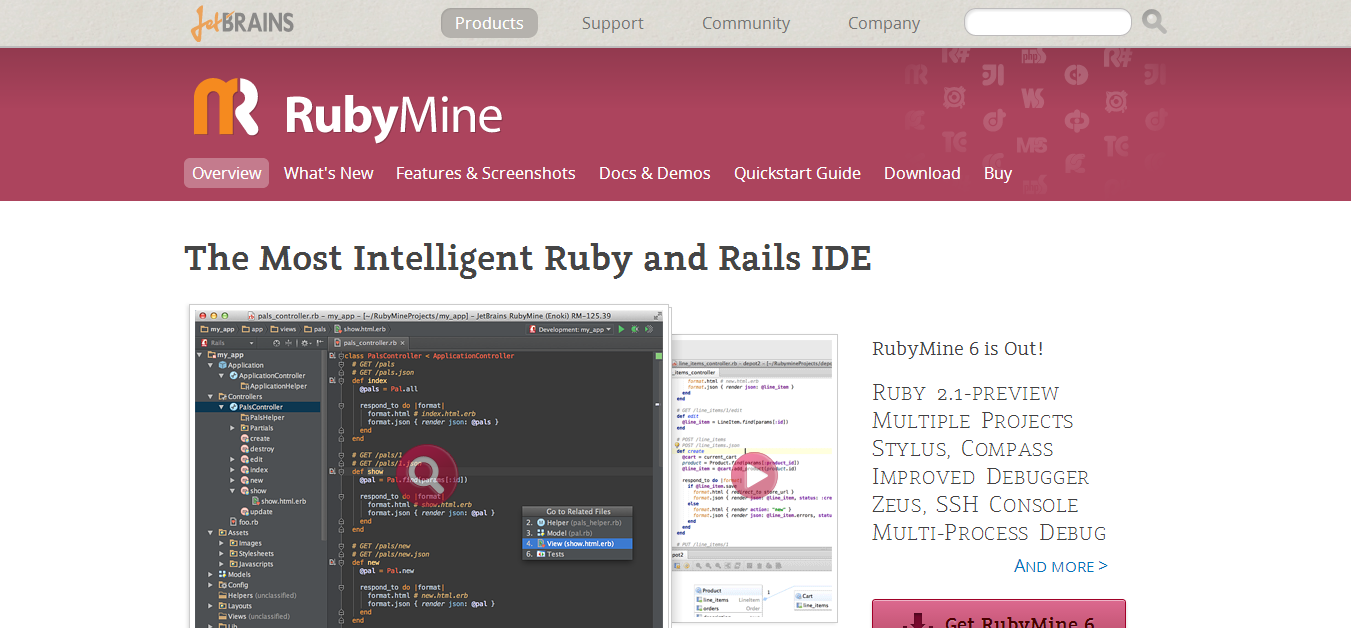Follow the "And more >" link
Image resolution: width=1351 pixels, height=628 pixels.
(x=1061, y=566)
